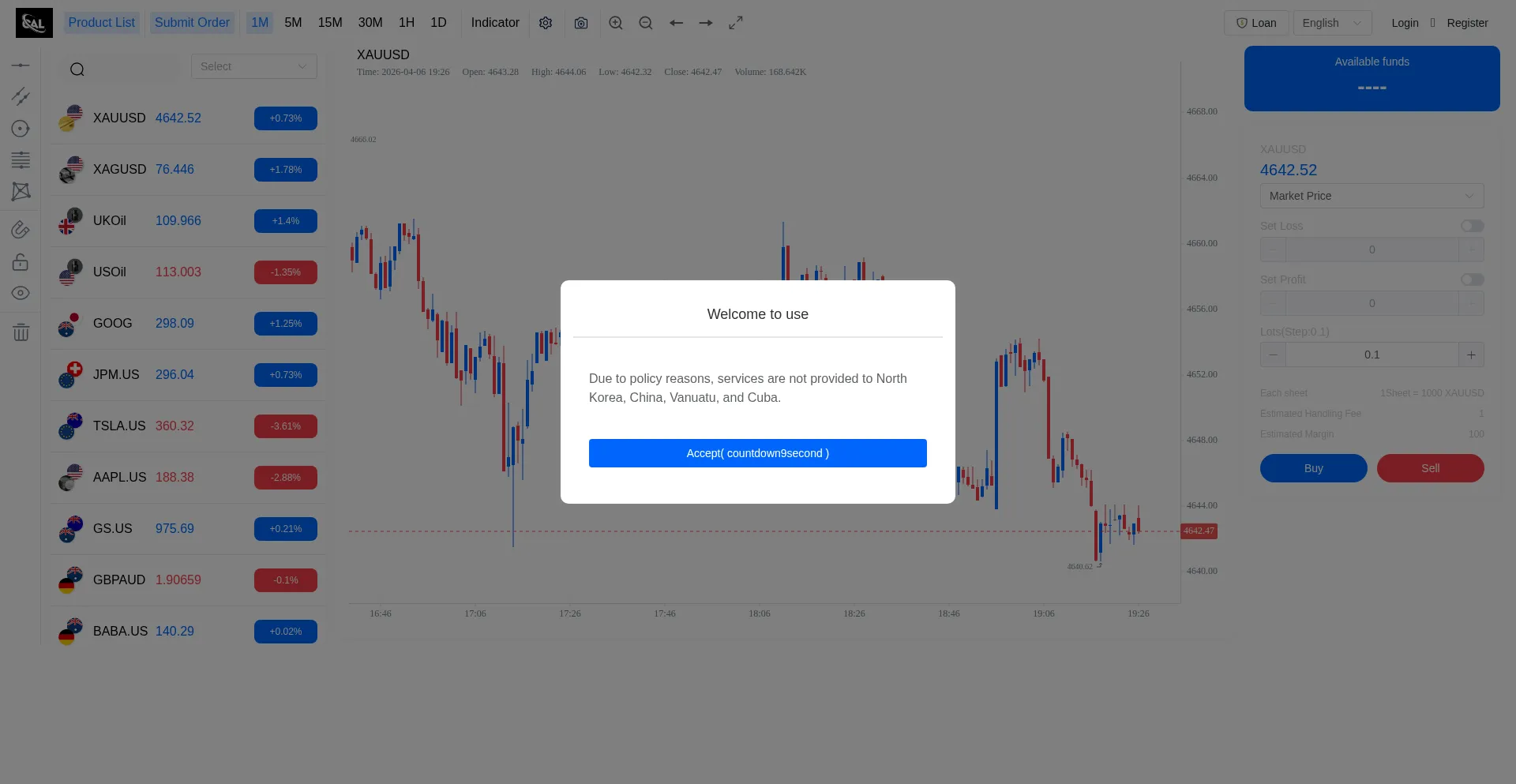Zoom out the chart
This screenshot has width=1516, height=784.
click(646, 23)
